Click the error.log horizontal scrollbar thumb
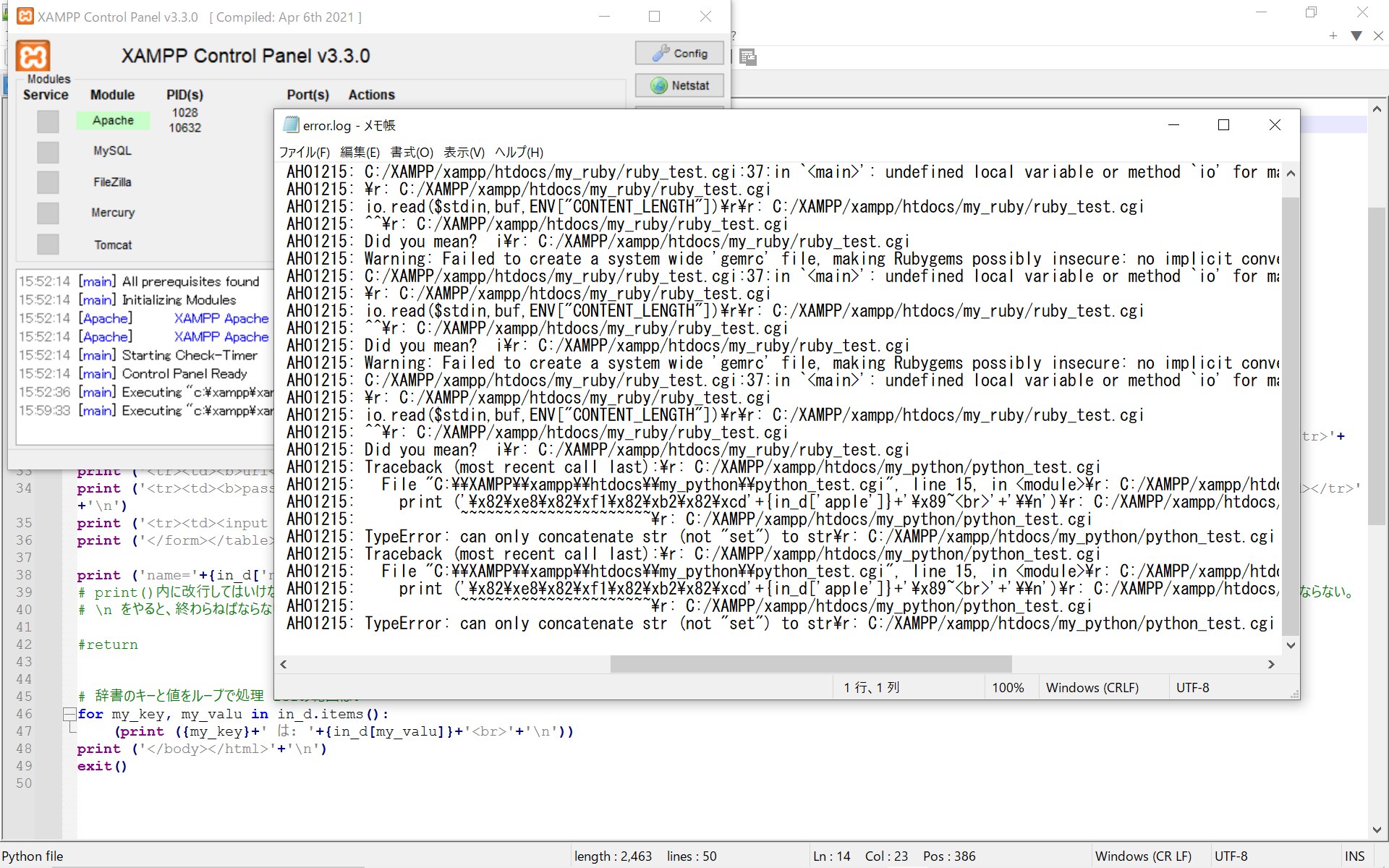 tap(811, 664)
